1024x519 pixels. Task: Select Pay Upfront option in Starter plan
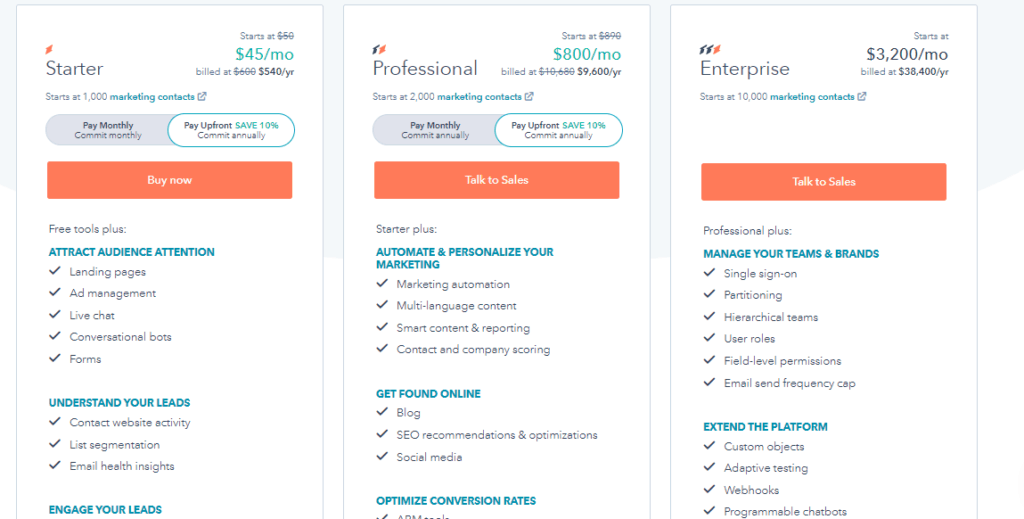231,130
